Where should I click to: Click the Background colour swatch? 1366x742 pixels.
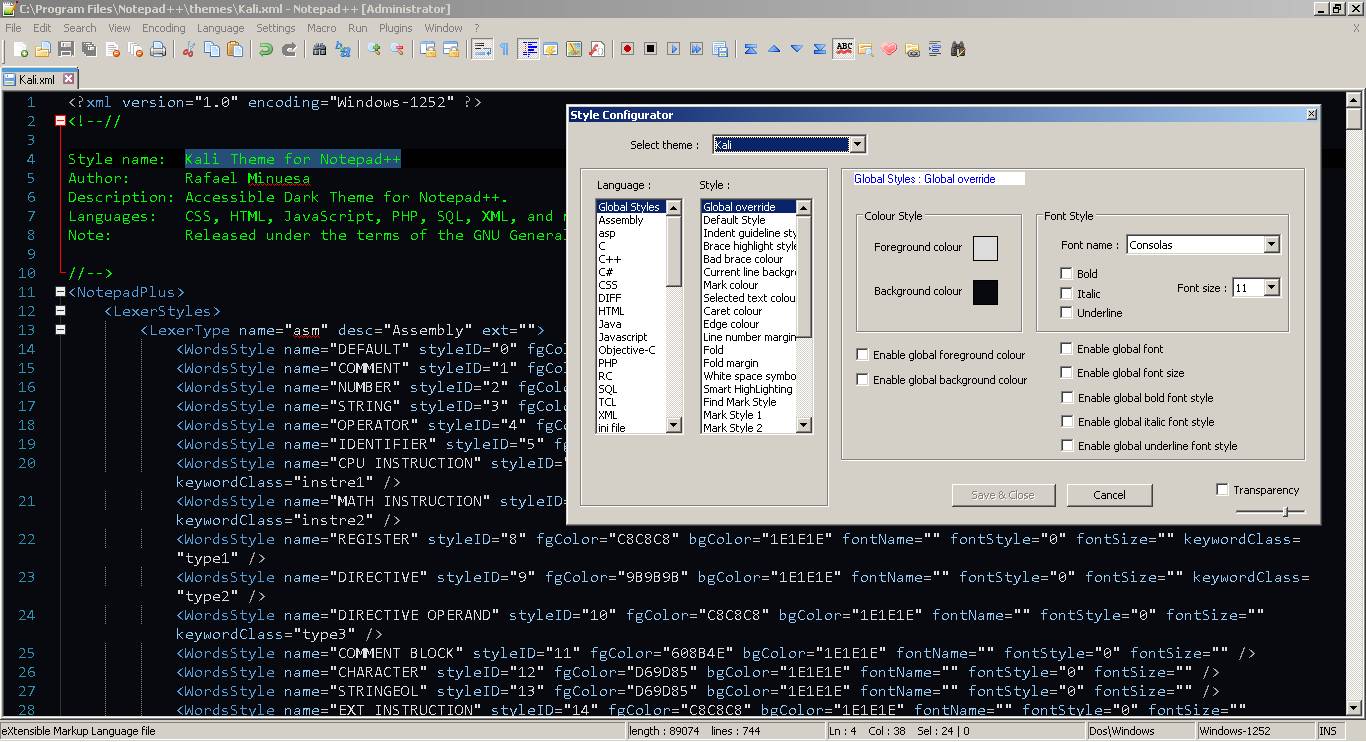point(985,292)
